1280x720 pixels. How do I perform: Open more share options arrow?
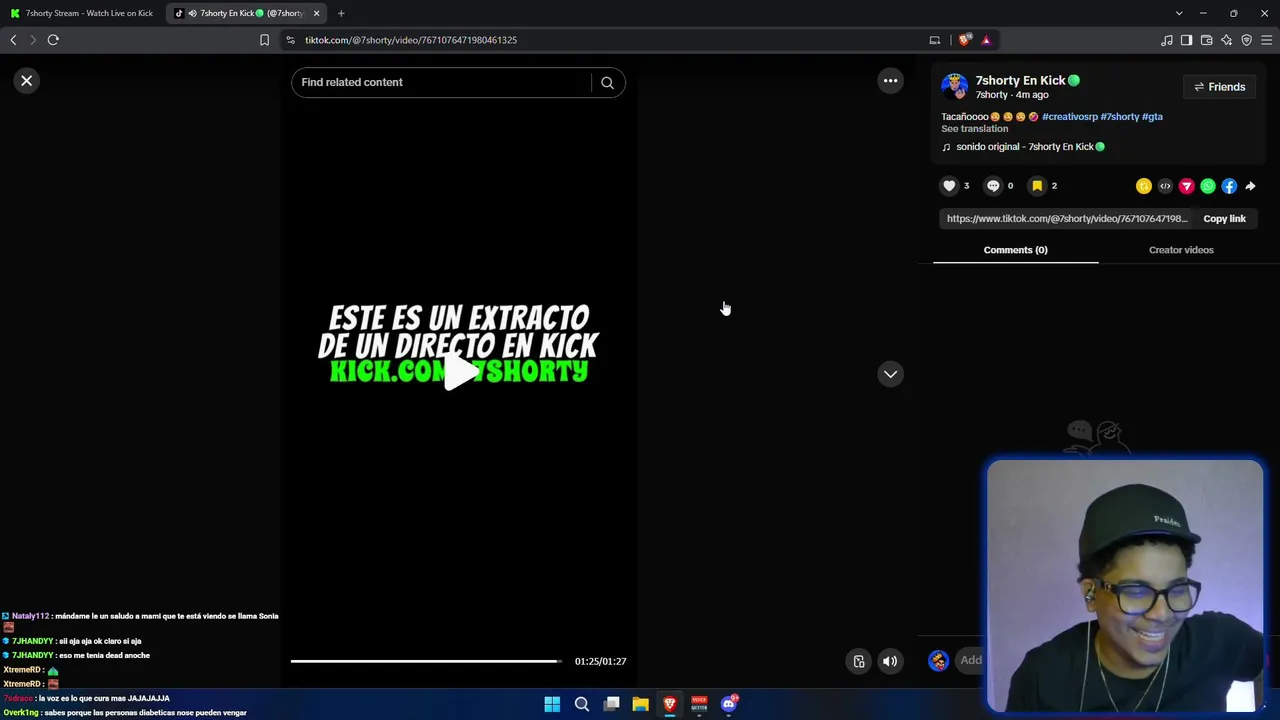click(1250, 186)
